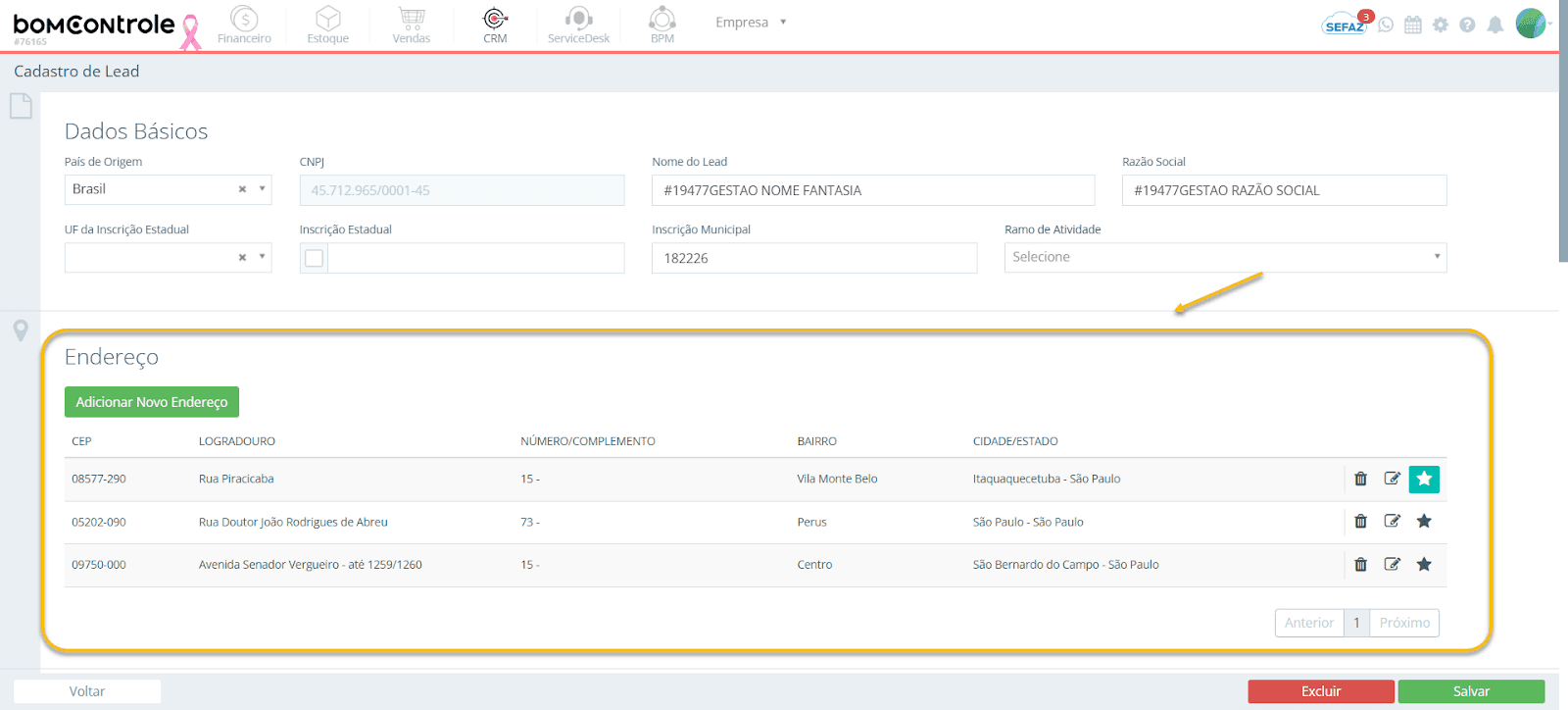Edit the Perus address row
This screenshot has width=1568, height=710.
pos(1392,521)
